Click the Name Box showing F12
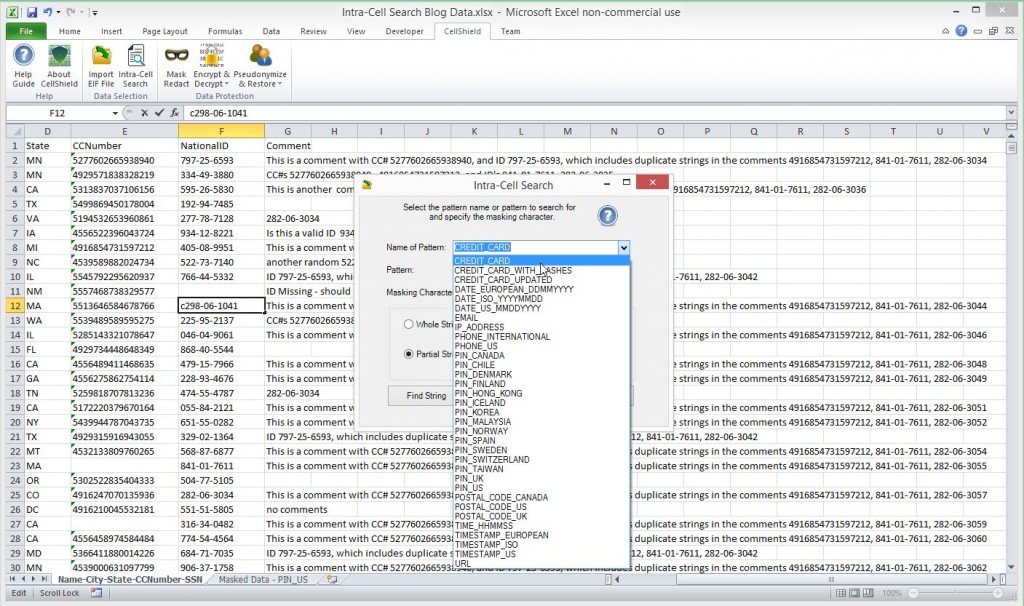The height and width of the screenshot is (606, 1024). (x=57, y=113)
